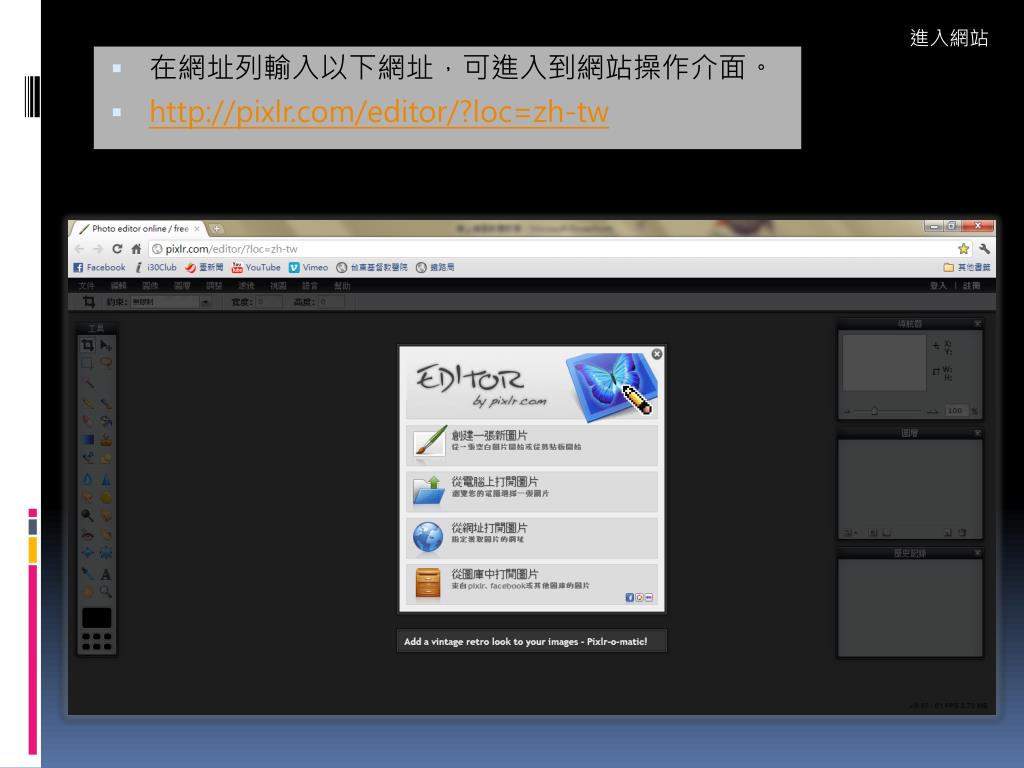Select the Brush tool
1024x768 pixels.
tap(106, 404)
